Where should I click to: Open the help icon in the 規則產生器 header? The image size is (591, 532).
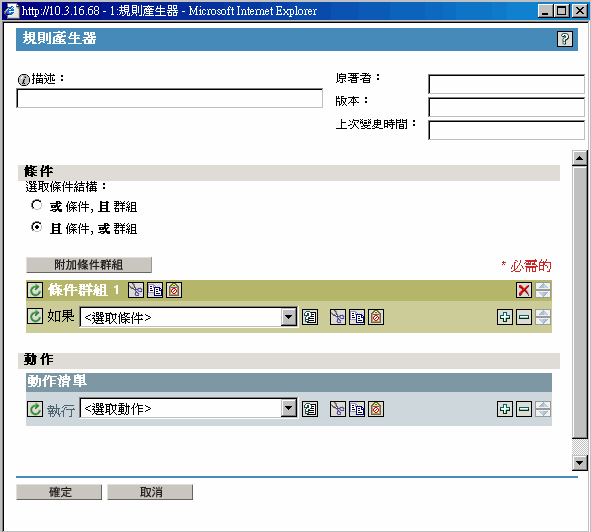(565, 39)
